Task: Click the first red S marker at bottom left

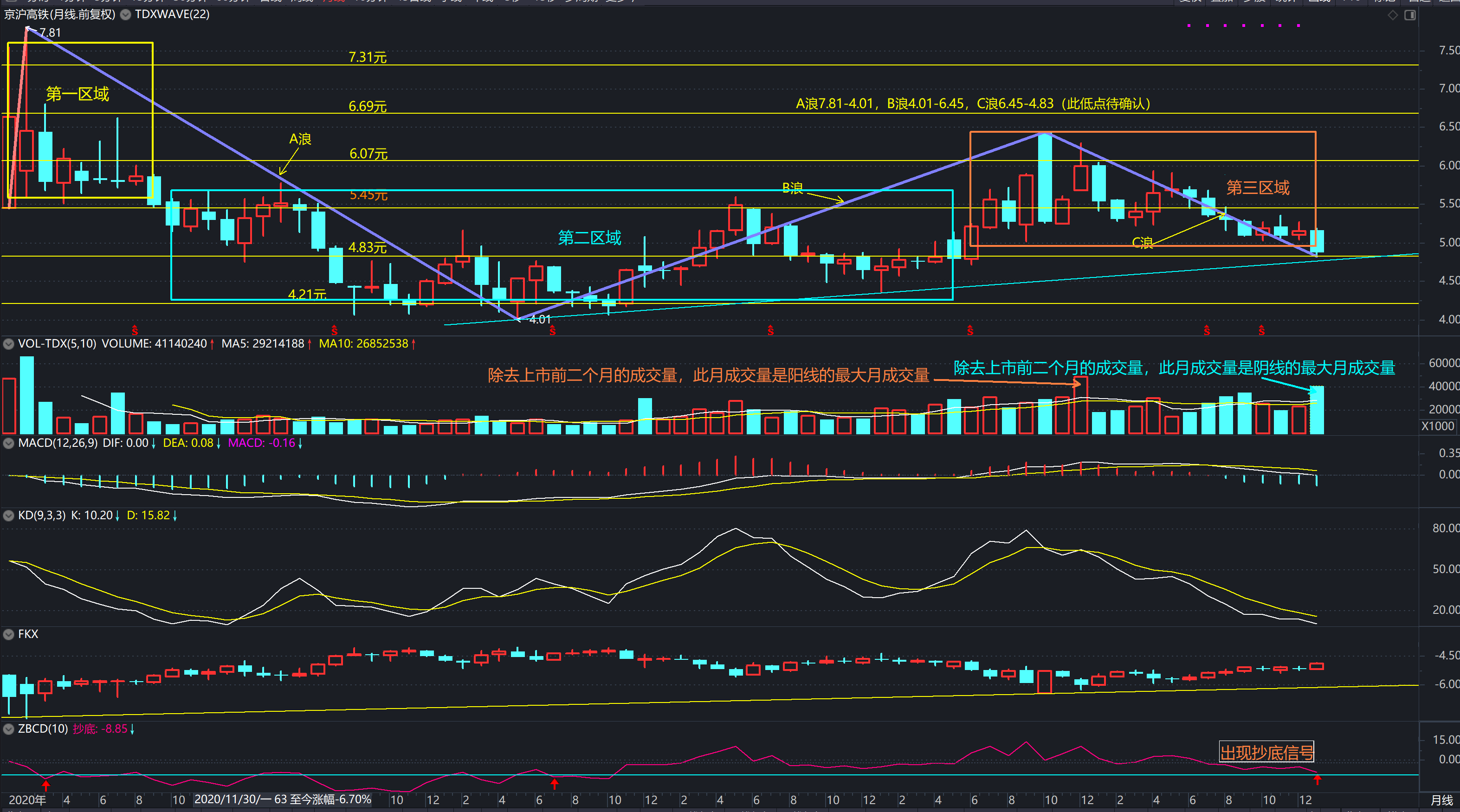Action: coord(135,330)
